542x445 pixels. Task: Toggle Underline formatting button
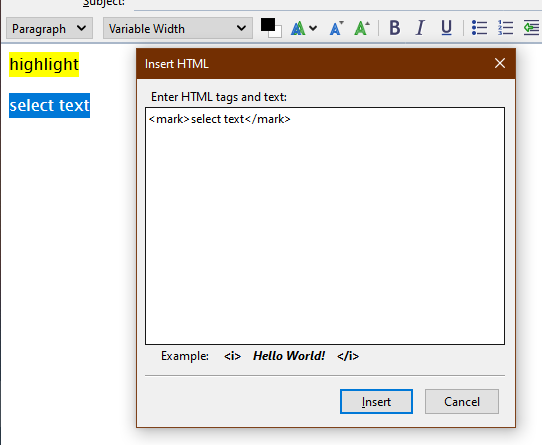446,28
